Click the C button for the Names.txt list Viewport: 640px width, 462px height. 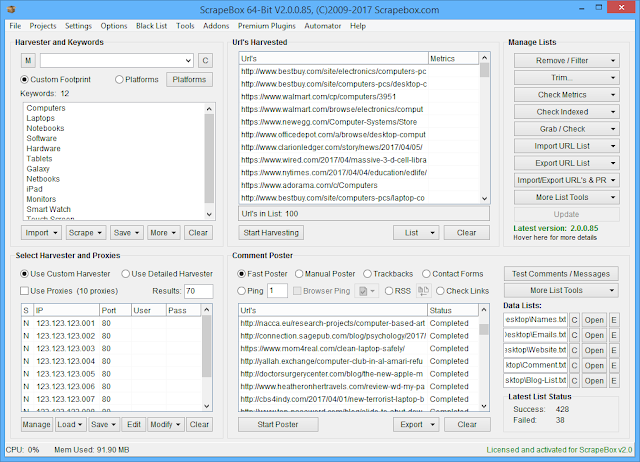[574, 320]
